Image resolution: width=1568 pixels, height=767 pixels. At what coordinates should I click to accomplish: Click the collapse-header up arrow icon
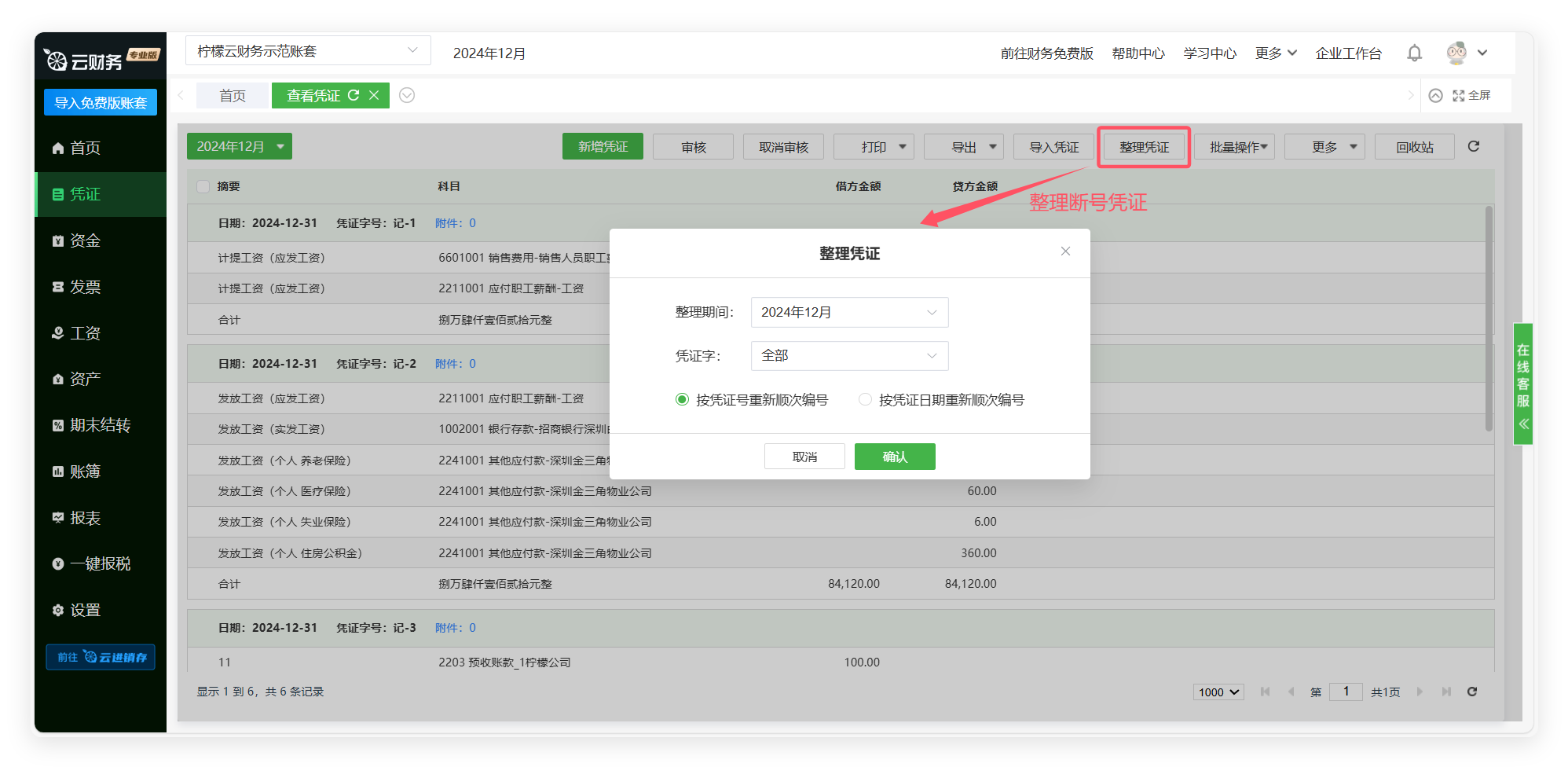click(x=1435, y=95)
